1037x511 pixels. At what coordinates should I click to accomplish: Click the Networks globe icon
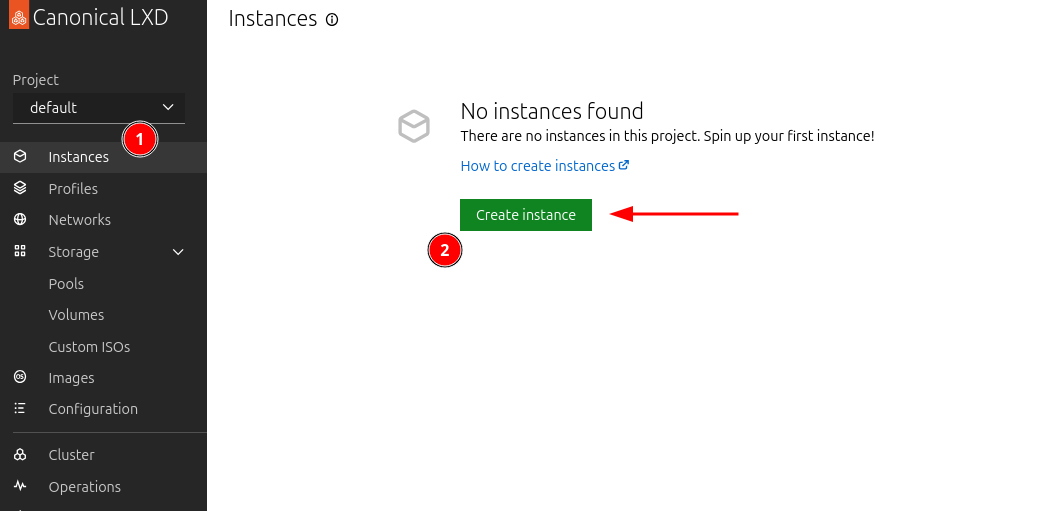click(20, 219)
